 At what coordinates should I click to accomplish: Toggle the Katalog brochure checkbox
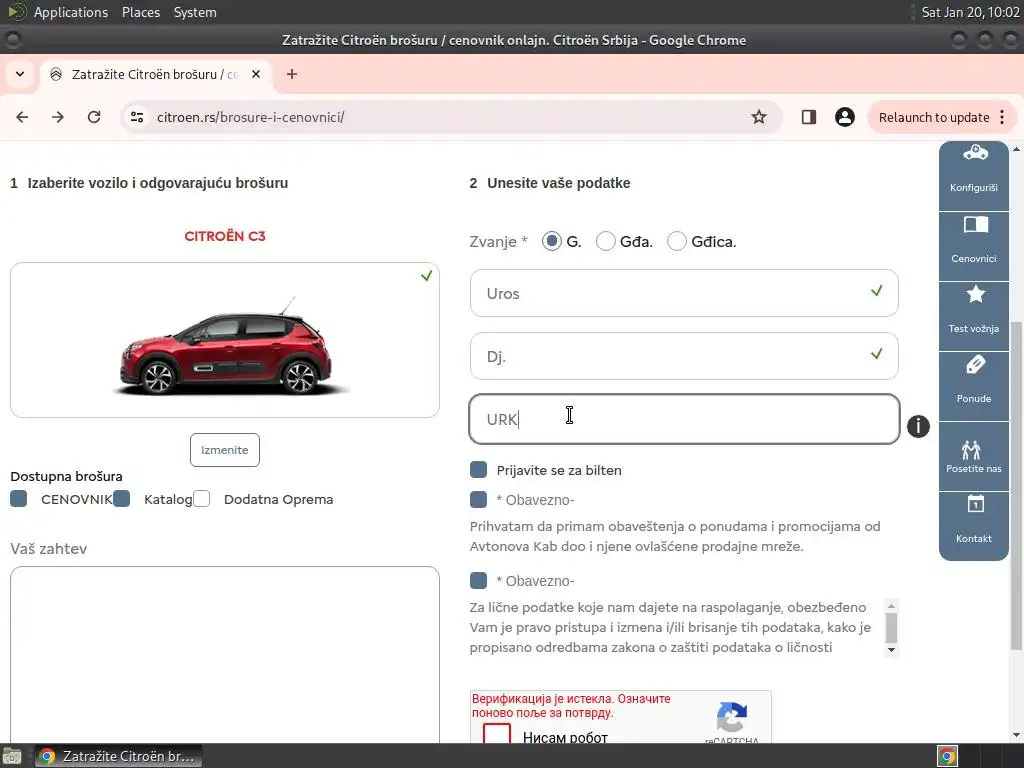coord(121,499)
